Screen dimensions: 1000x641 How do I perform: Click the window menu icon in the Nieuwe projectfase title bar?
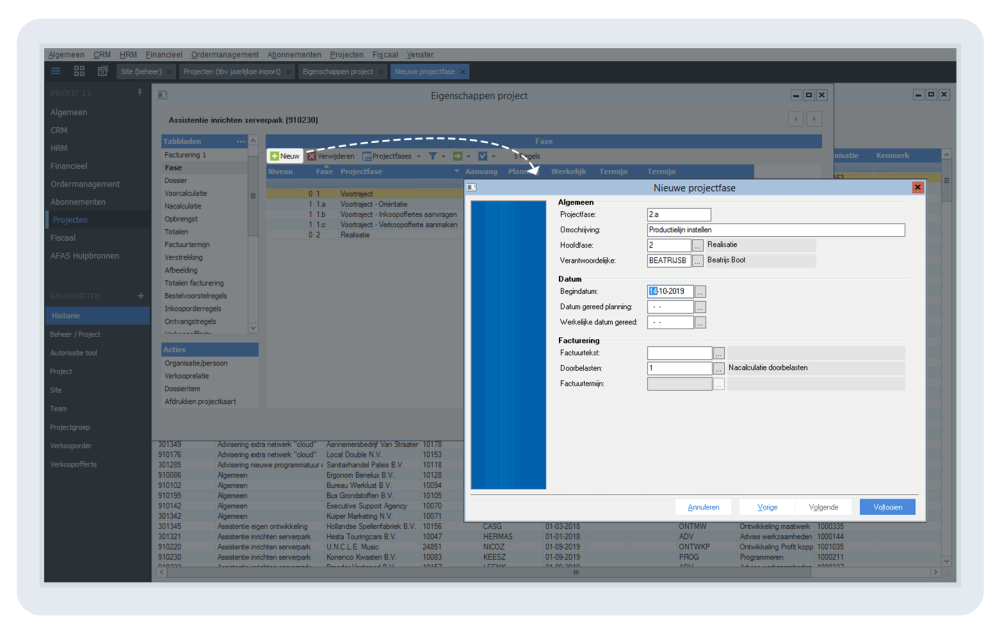click(471, 188)
